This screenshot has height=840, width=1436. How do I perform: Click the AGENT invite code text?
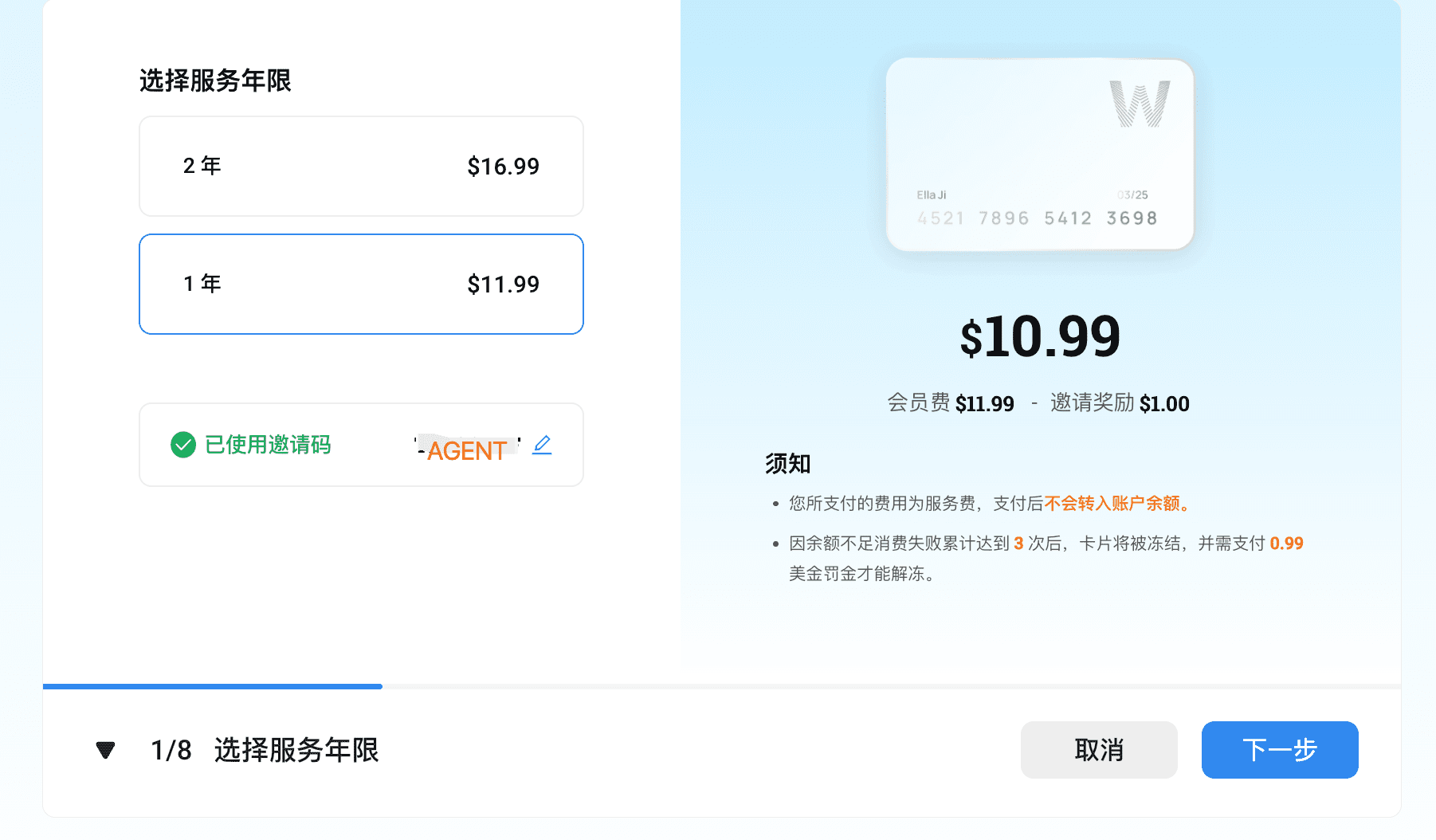pos(467,450)
